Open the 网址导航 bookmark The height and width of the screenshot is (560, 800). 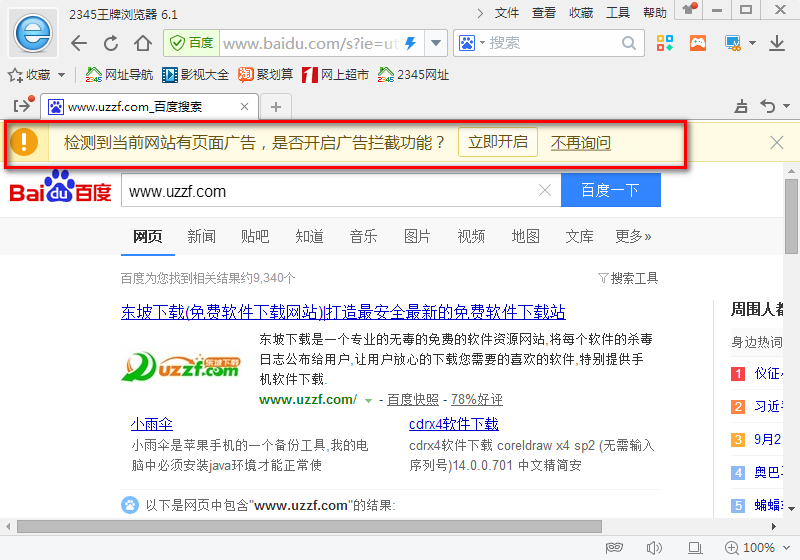(x=119, y=75)
